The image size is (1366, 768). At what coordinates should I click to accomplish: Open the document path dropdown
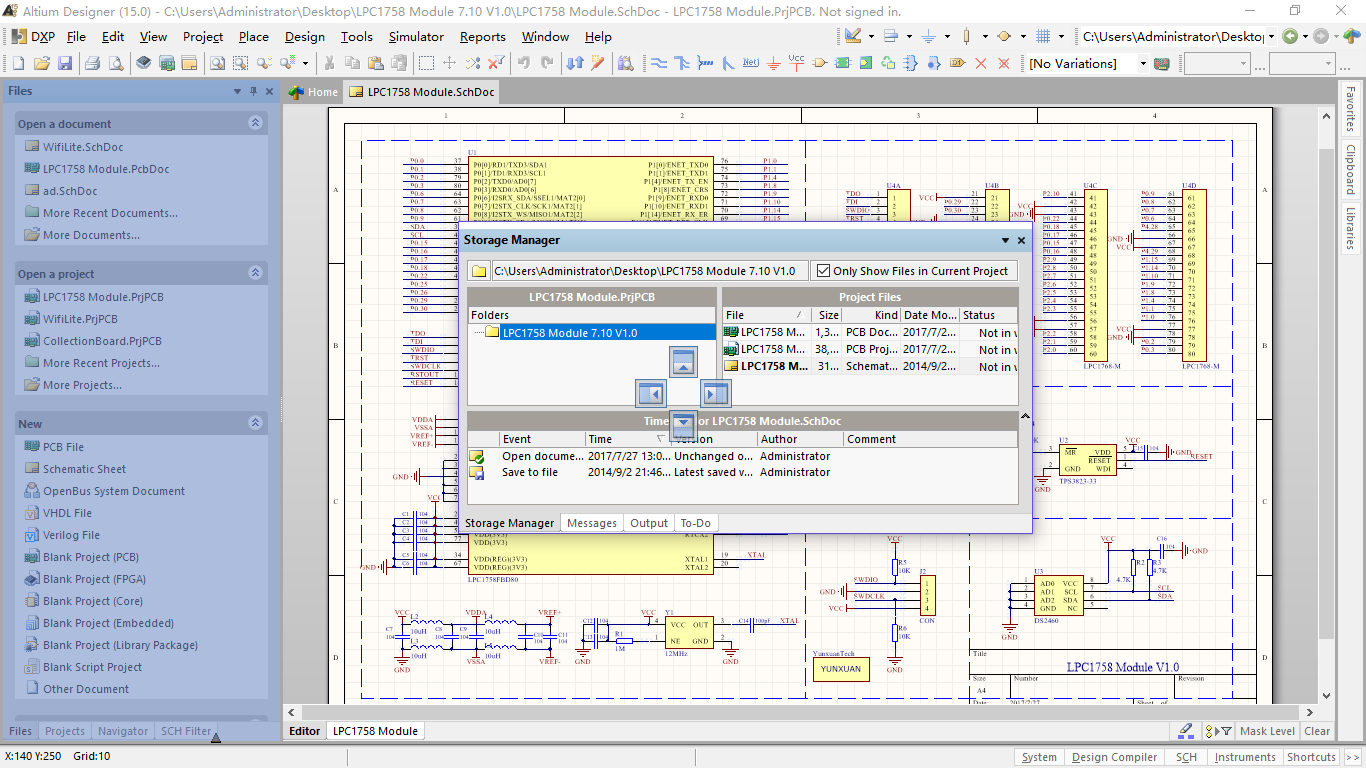(x=1271, y=36)
